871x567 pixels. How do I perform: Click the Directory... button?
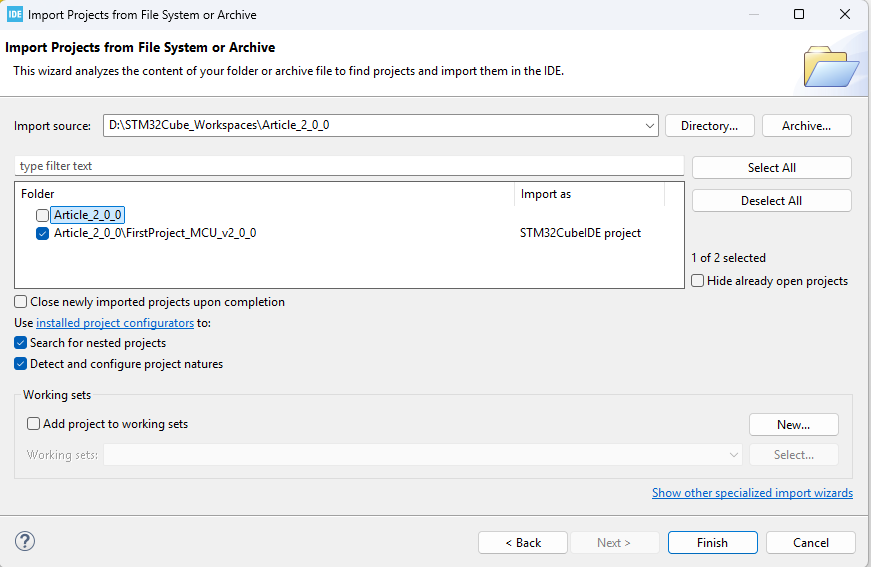coord(709,126)
